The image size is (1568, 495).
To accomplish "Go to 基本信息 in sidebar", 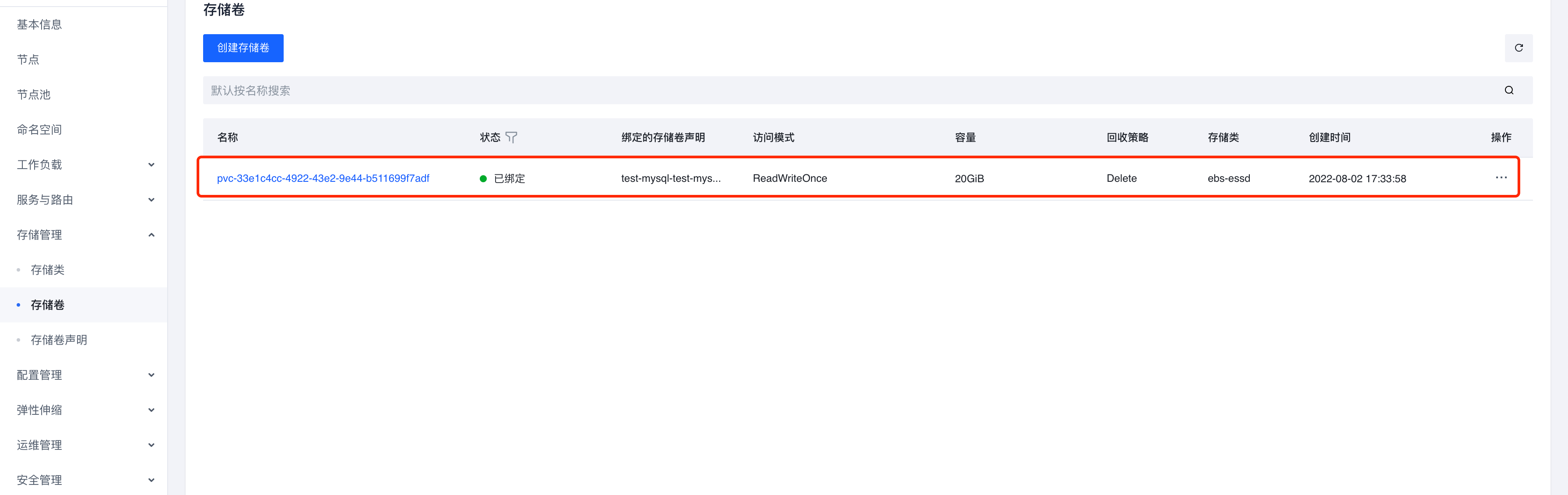I will pyautogui.click(x=39, y=25).
